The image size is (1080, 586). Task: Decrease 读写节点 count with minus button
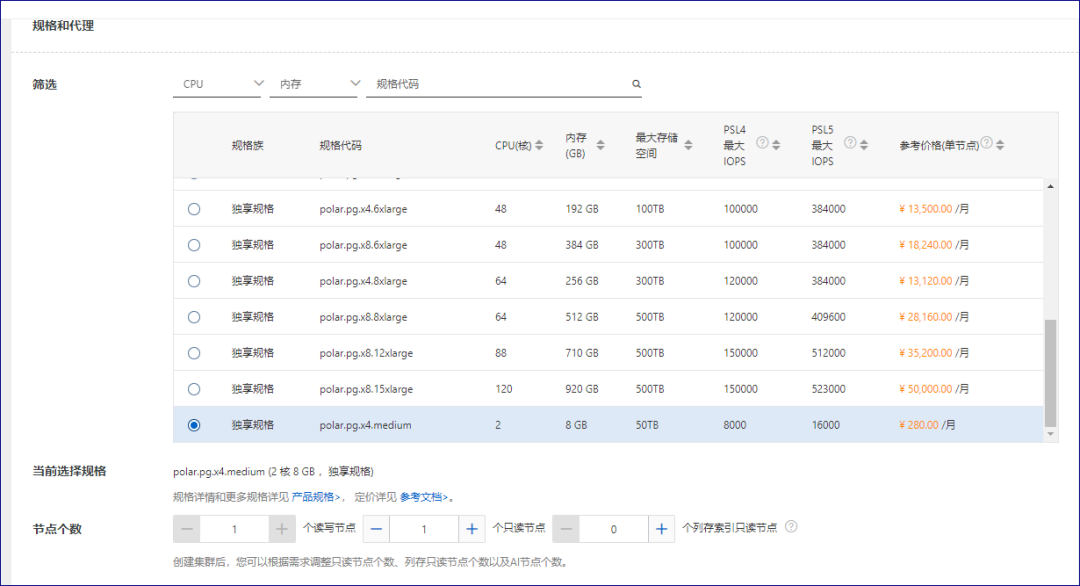point(186,528)
